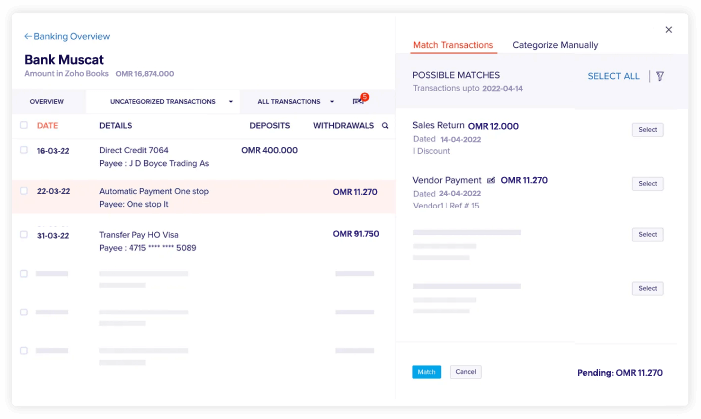Select the Uncategorized Transactions tab label

tap(163, 102)
